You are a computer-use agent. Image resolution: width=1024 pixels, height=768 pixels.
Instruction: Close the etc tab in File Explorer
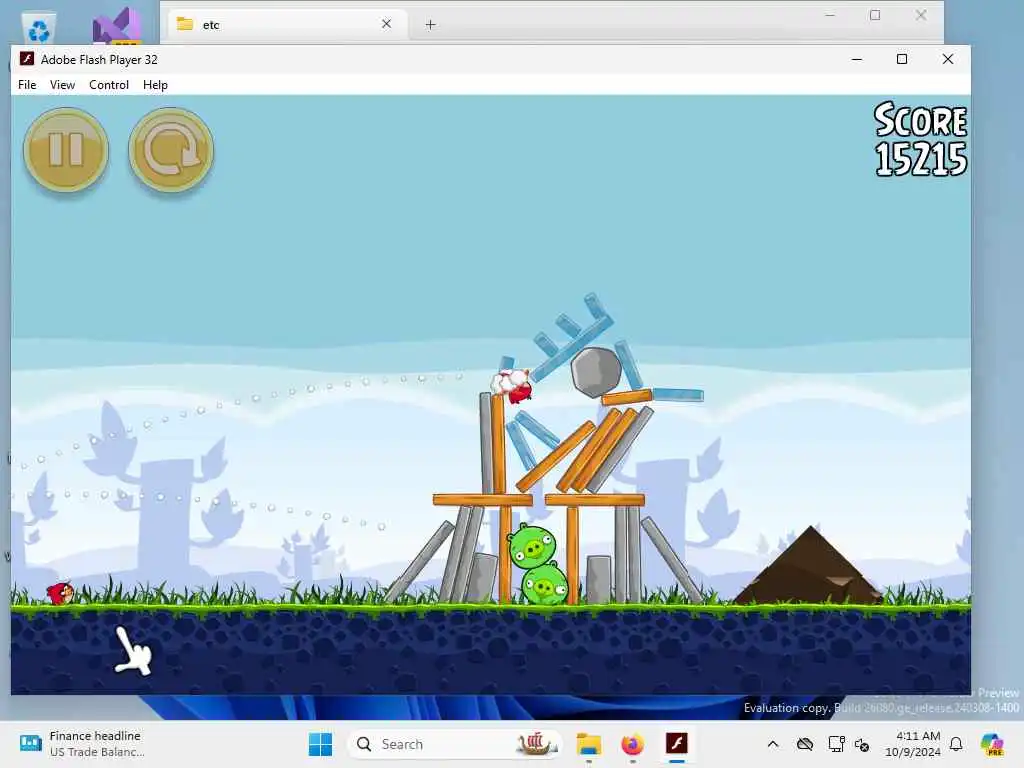coord(386,24)
